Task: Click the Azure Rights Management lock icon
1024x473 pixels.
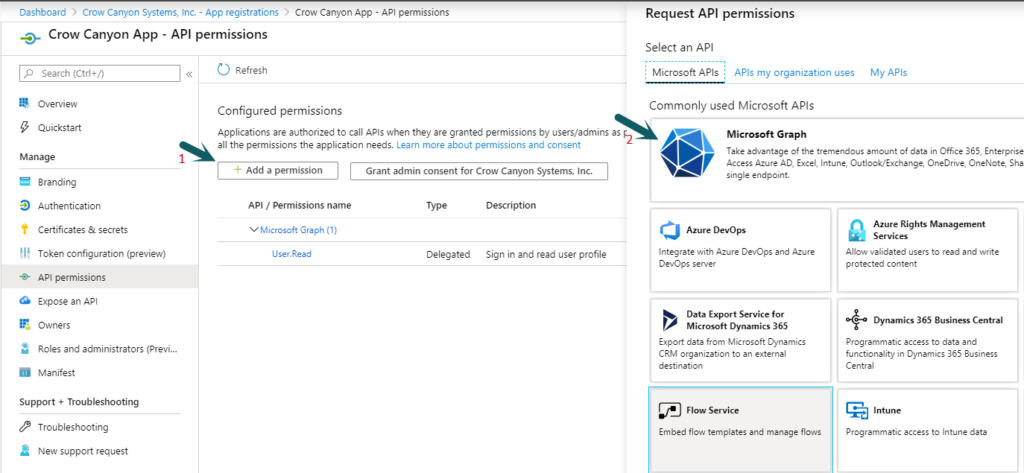Action: 856,231
